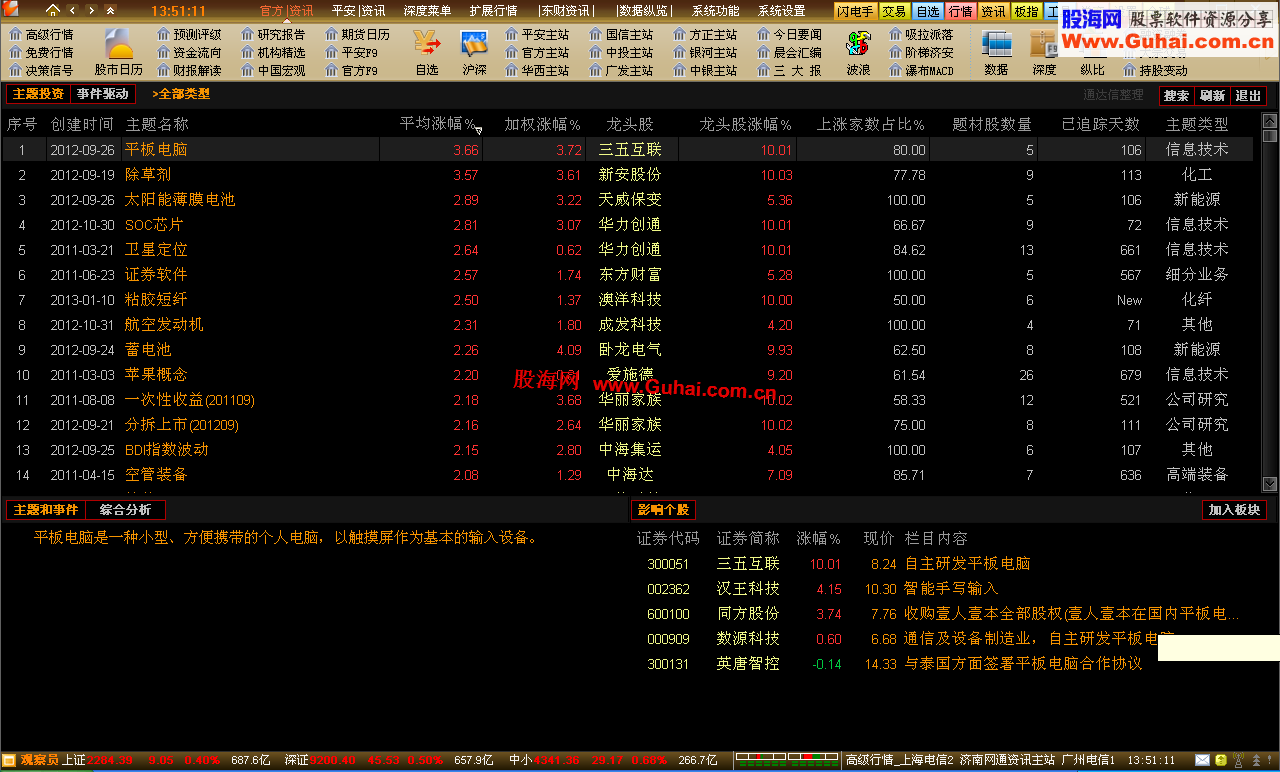Open 系统设置 menu
Image resolution: width=1280 pixels, height=772 pixels.
[781, 11]
